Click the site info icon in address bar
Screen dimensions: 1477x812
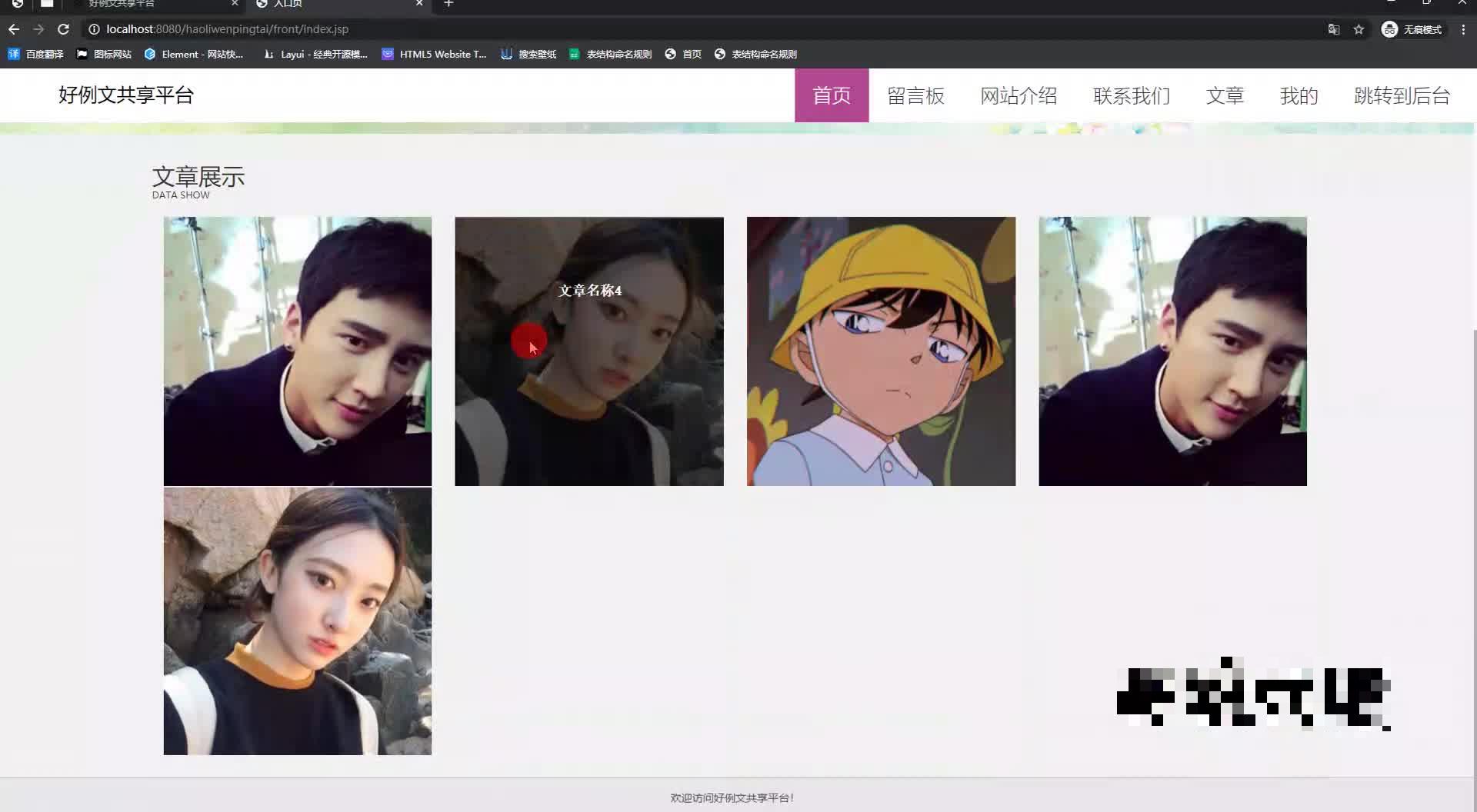pyautogui.click(x=94, y=29)
